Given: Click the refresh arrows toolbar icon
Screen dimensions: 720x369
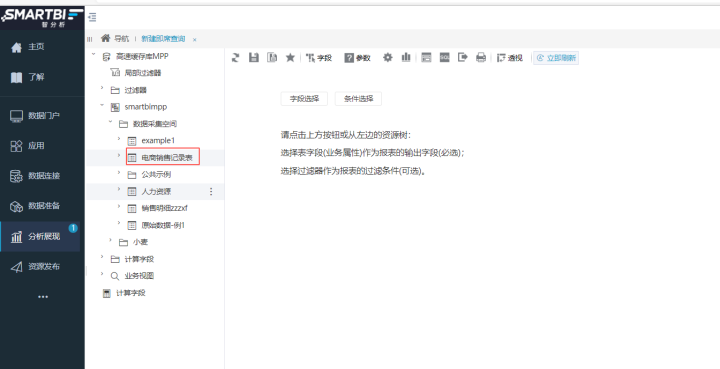Looking at the screenshot, I should tap(236, 57).
